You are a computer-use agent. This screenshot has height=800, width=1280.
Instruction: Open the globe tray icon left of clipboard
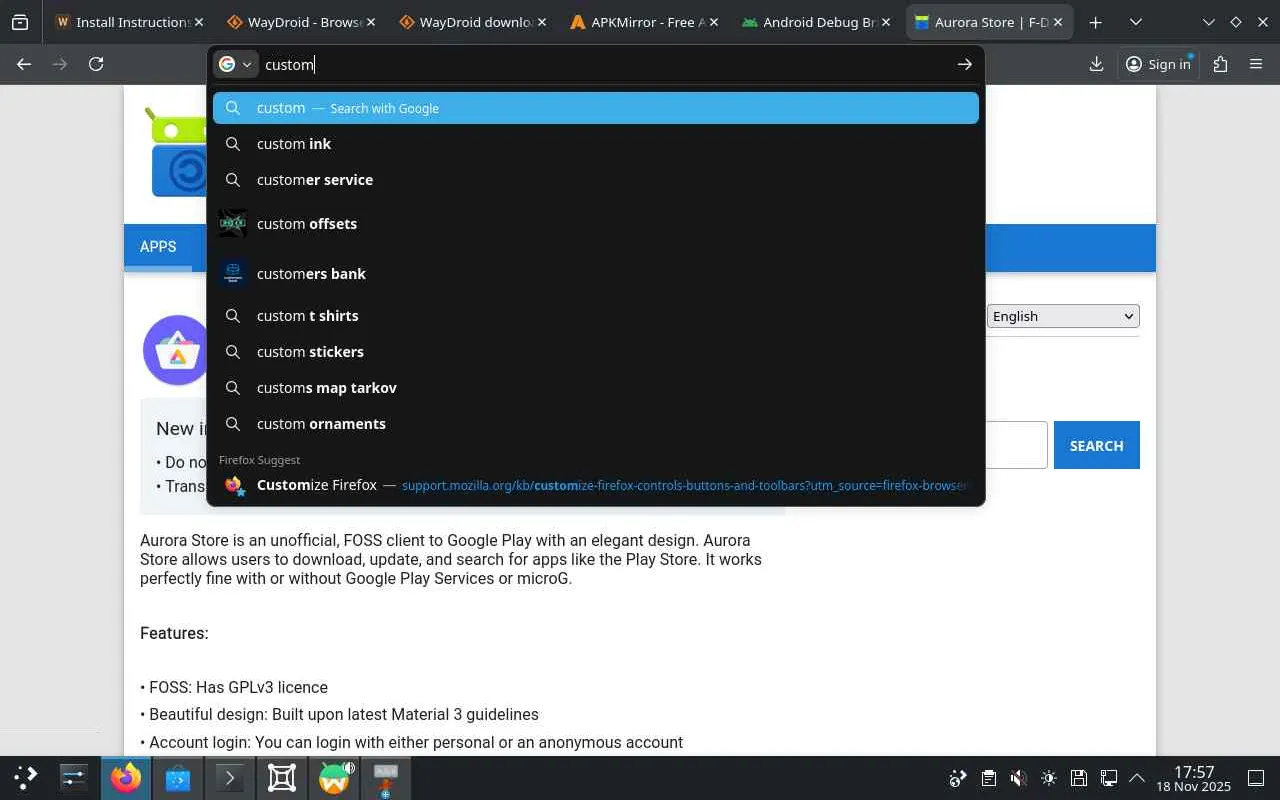click(958, 778)
